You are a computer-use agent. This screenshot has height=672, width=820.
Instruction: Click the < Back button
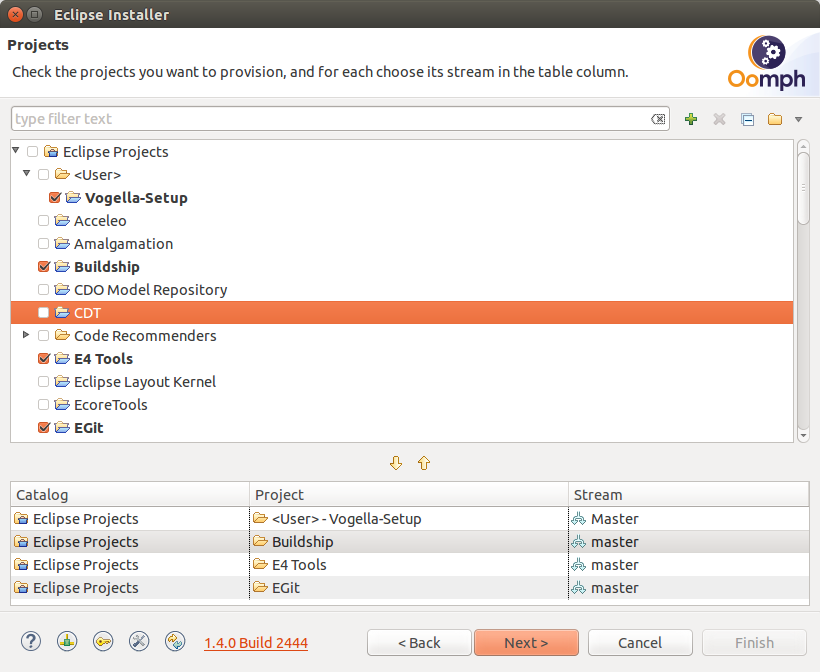click(x=419, y=643)
